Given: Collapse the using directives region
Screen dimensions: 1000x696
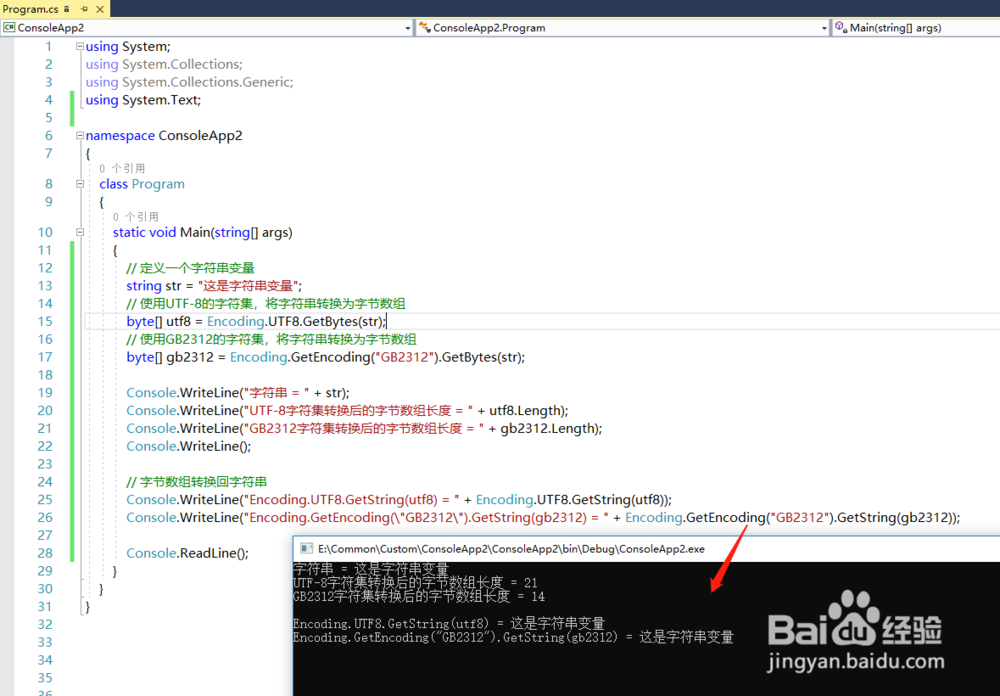Looking at the screenshot, I should 79,46.
